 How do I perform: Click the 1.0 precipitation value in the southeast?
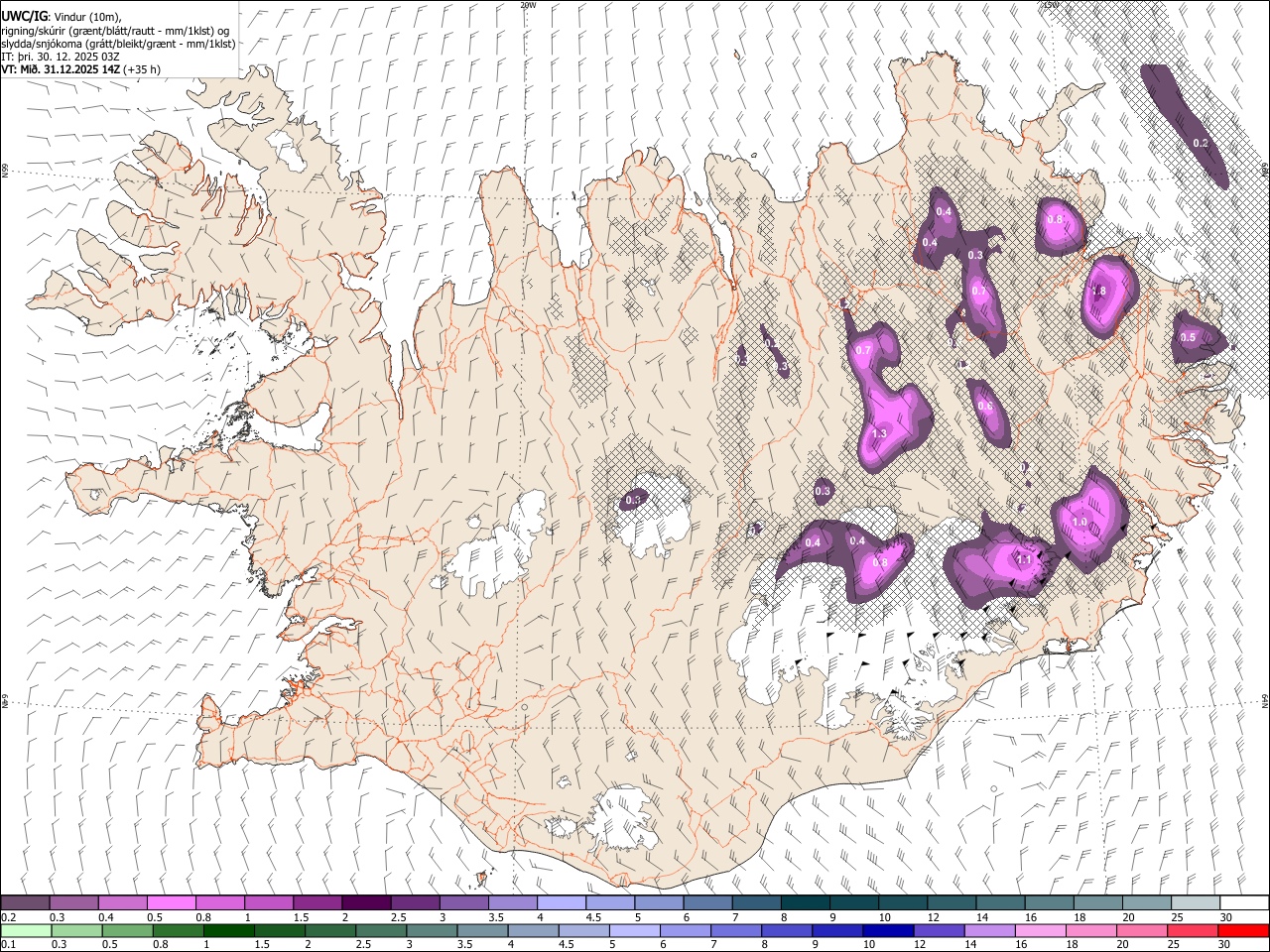coord(1080,522)
